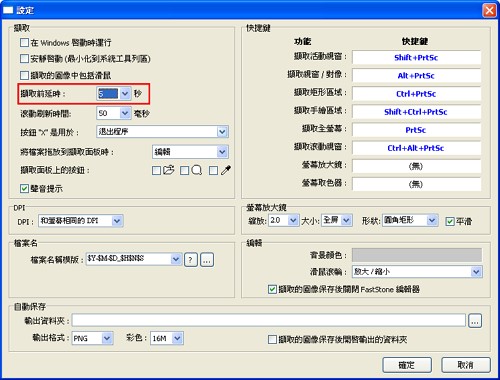Click the open-folder icon on capture panel buttons row
This screenshot has height=380, width=500.
(x=169, y=170)
